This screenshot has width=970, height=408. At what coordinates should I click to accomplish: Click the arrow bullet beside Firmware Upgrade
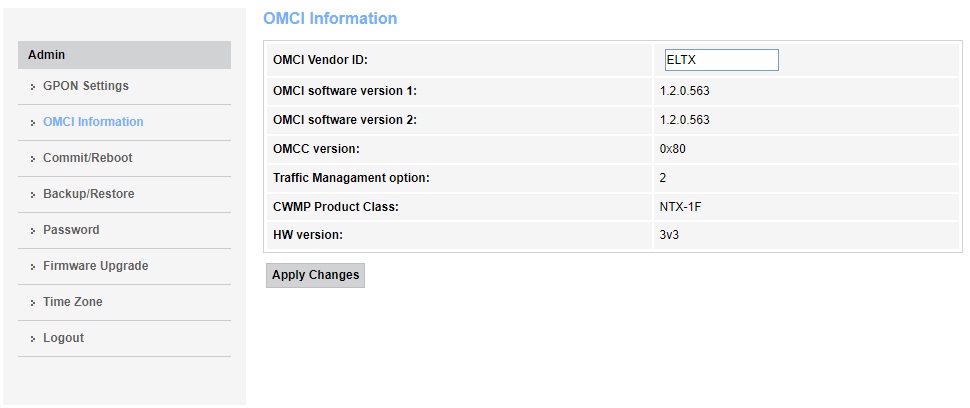(x=33, y=267)
